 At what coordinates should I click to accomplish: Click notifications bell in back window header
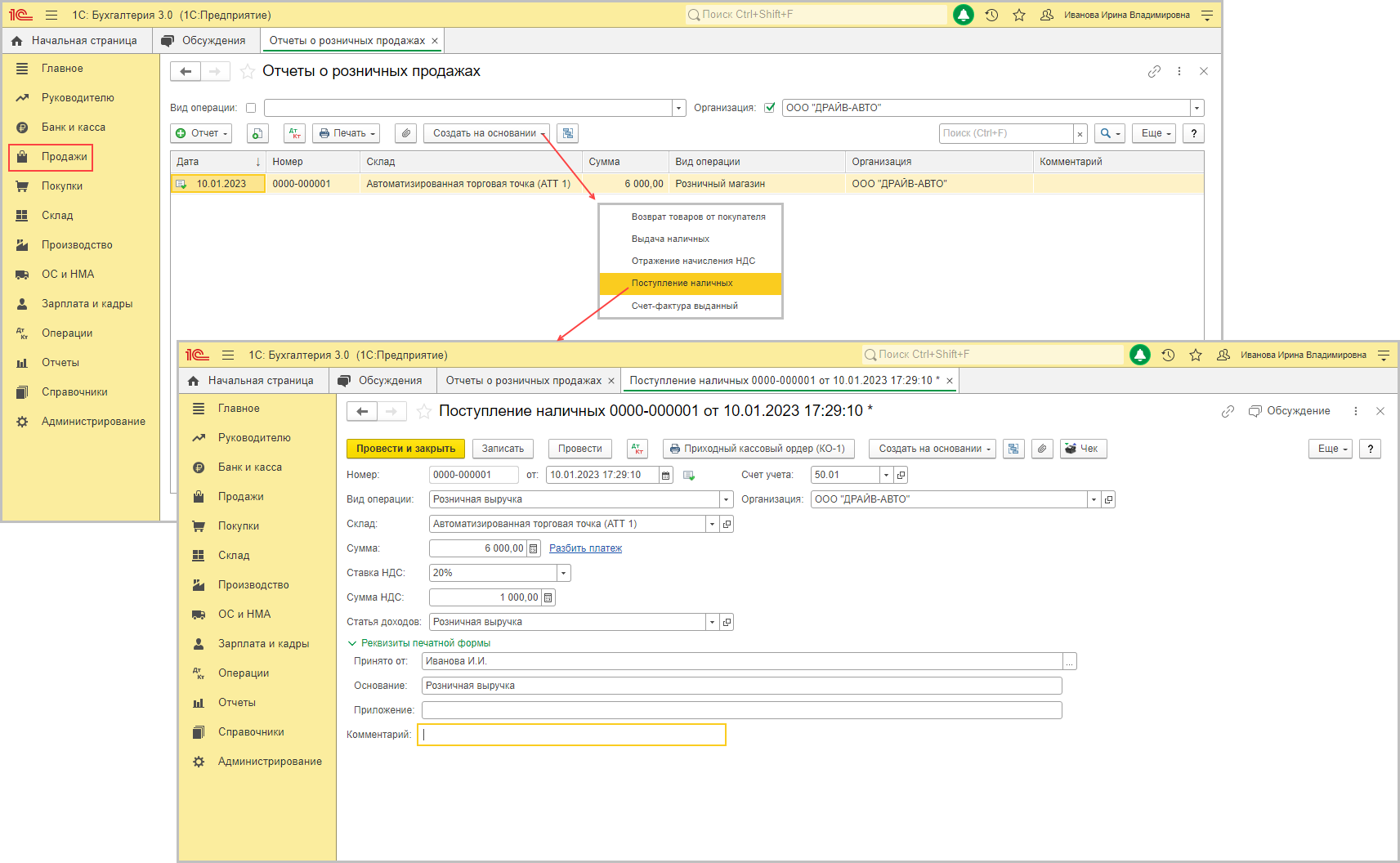point(964,15)
